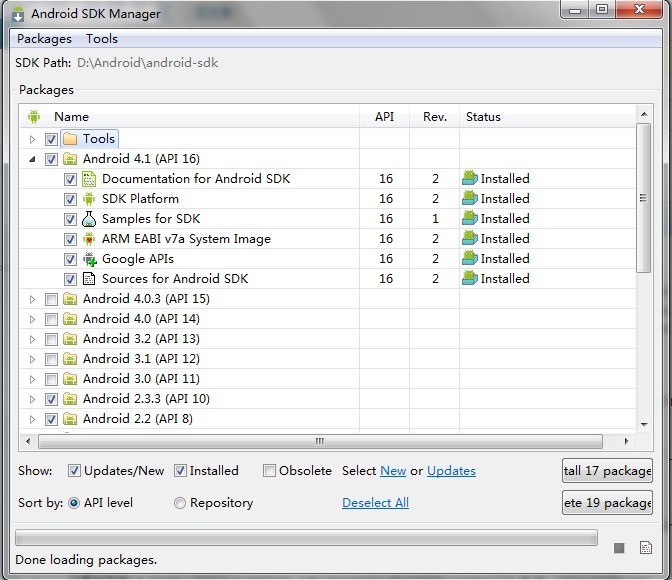Click the Android 2.2 (API 8) folder icon

click(70, 419)
